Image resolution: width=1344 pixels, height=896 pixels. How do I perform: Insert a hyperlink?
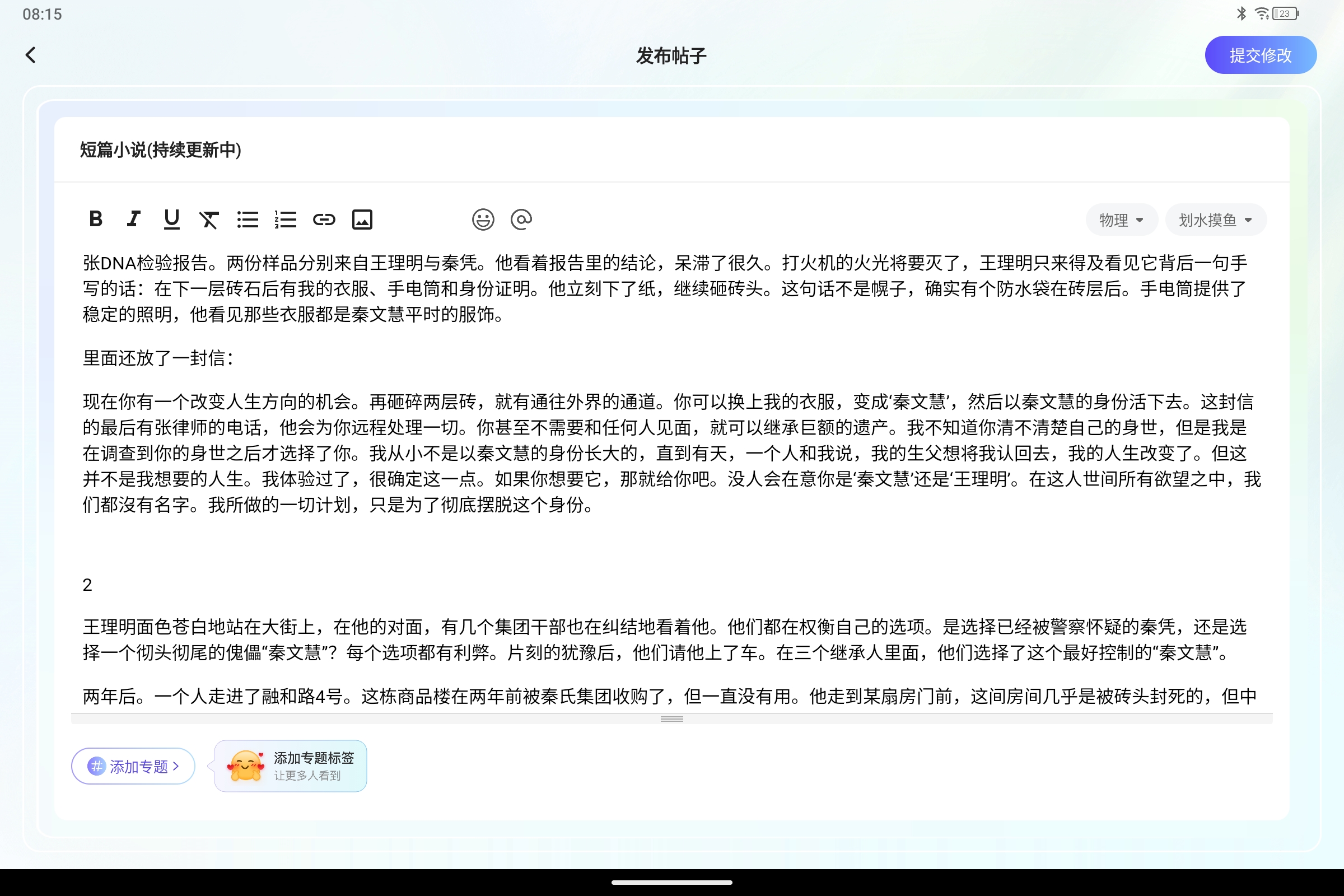tap(324, 219)
